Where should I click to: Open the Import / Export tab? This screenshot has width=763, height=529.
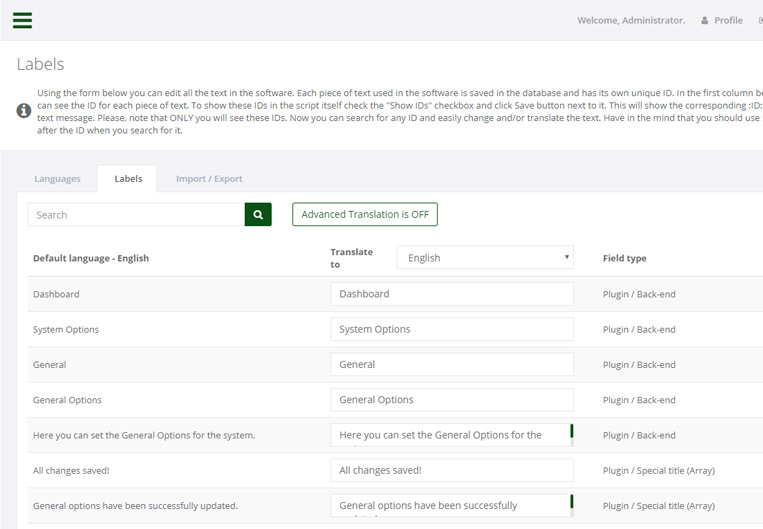[209, 179]
